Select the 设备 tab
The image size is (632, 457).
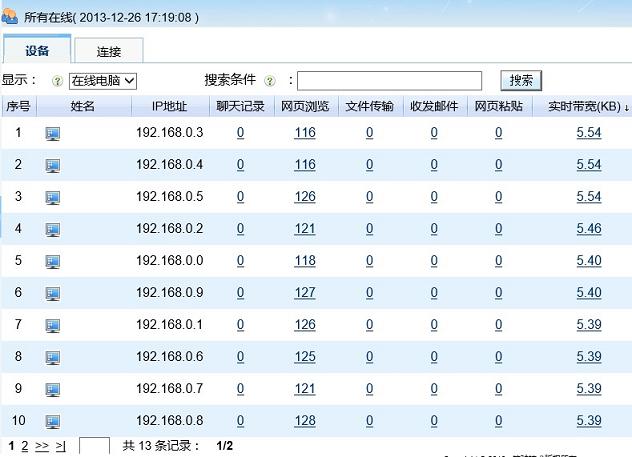tap(37, 50)
